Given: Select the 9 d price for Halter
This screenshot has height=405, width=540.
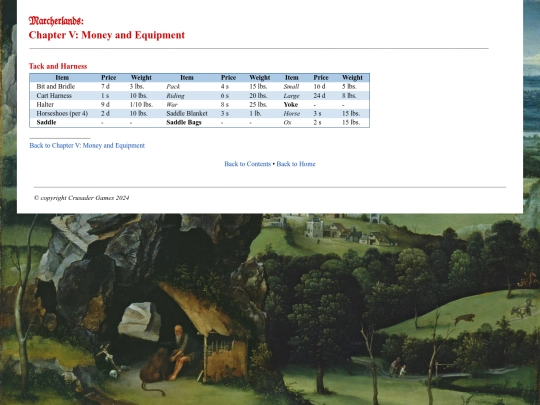Looking at the screenshot, I should coord(105,104).
